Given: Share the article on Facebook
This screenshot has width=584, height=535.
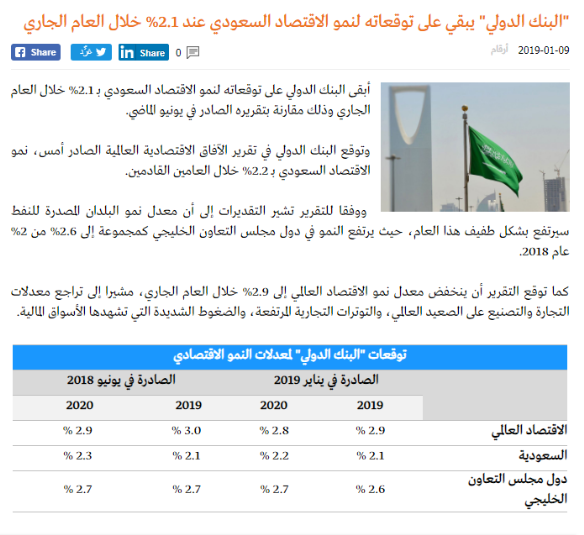Looking at the screenshot, I should 36,52.
